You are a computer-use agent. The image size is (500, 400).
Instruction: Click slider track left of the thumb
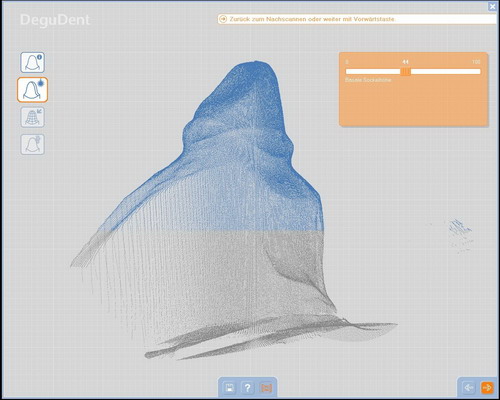(373, 71)
